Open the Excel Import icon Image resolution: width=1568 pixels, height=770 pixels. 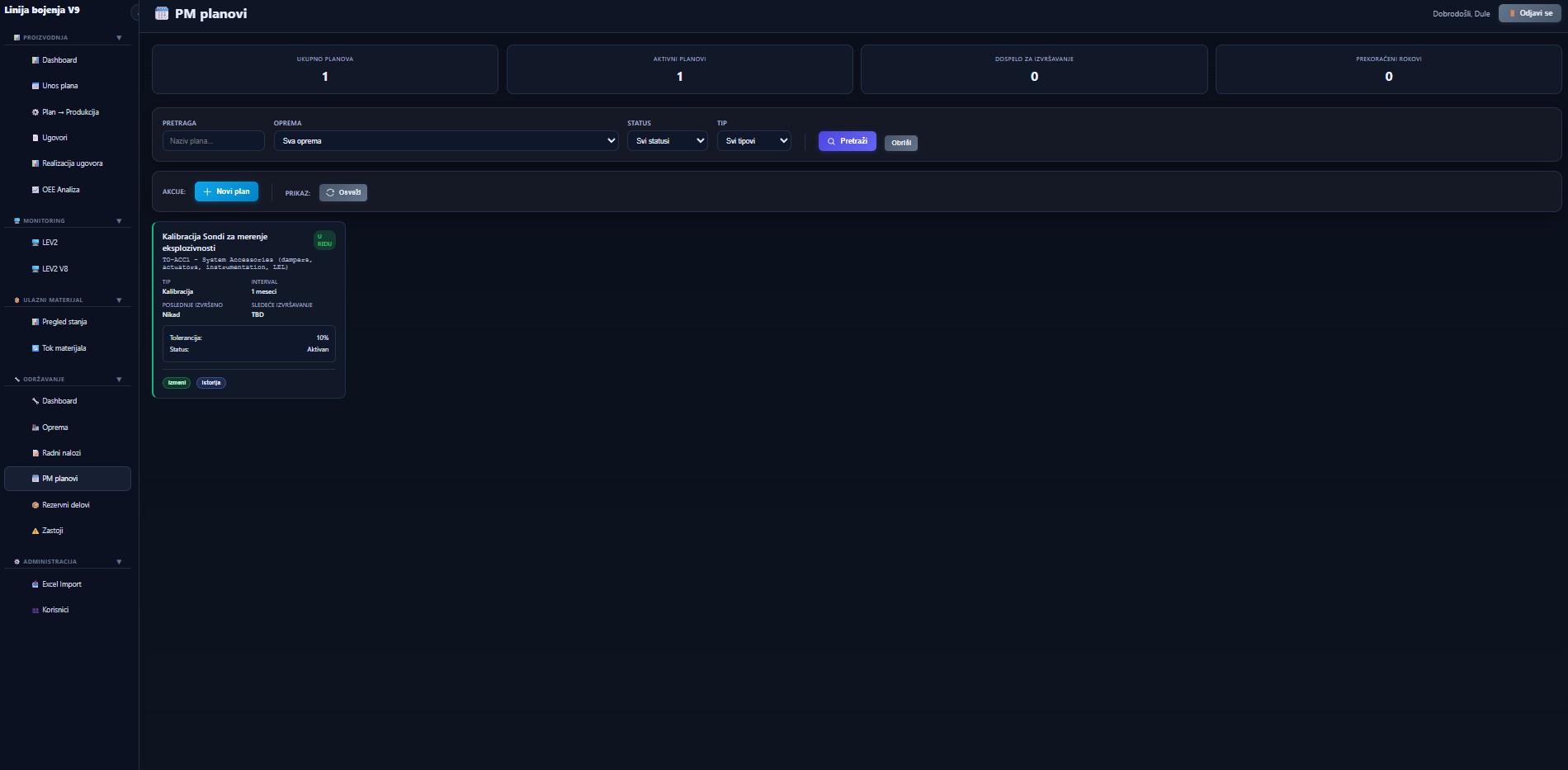pyautogui.click(x=35, y=584)
